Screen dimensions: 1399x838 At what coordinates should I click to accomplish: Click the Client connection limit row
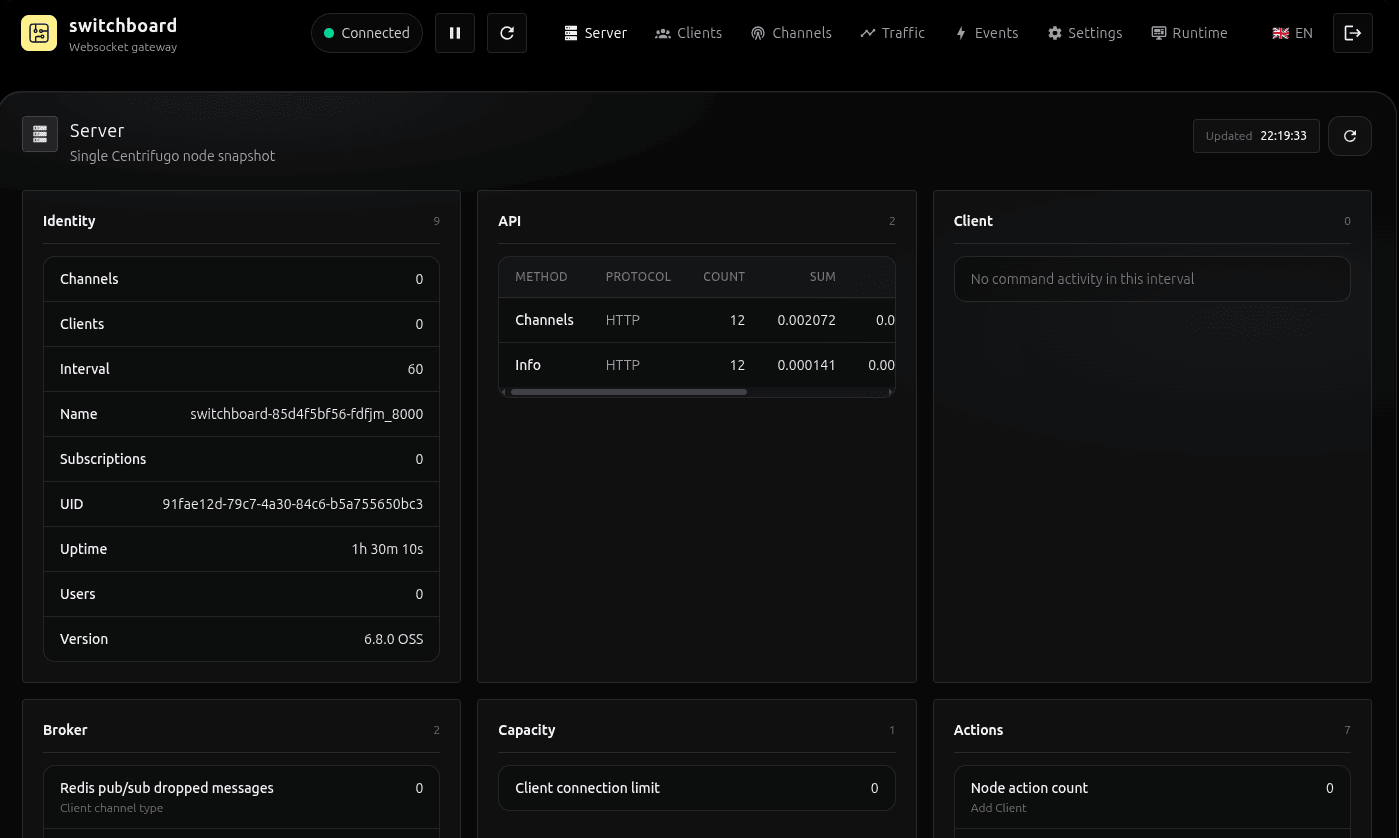(697, 788)
